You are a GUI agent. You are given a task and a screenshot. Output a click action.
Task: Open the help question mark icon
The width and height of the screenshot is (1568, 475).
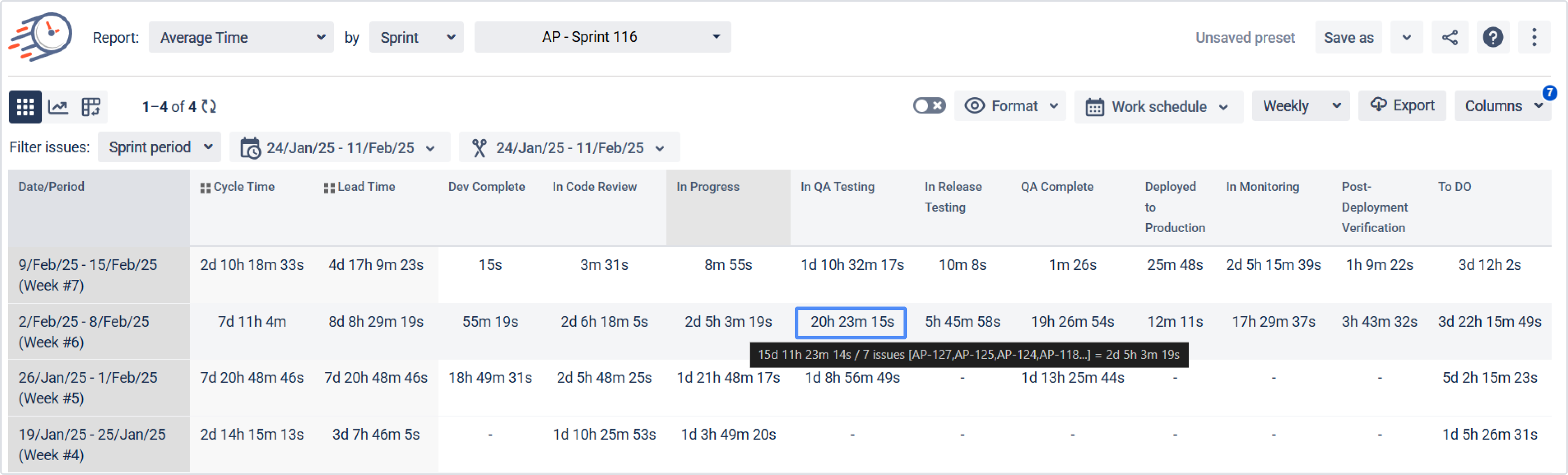1492,38
